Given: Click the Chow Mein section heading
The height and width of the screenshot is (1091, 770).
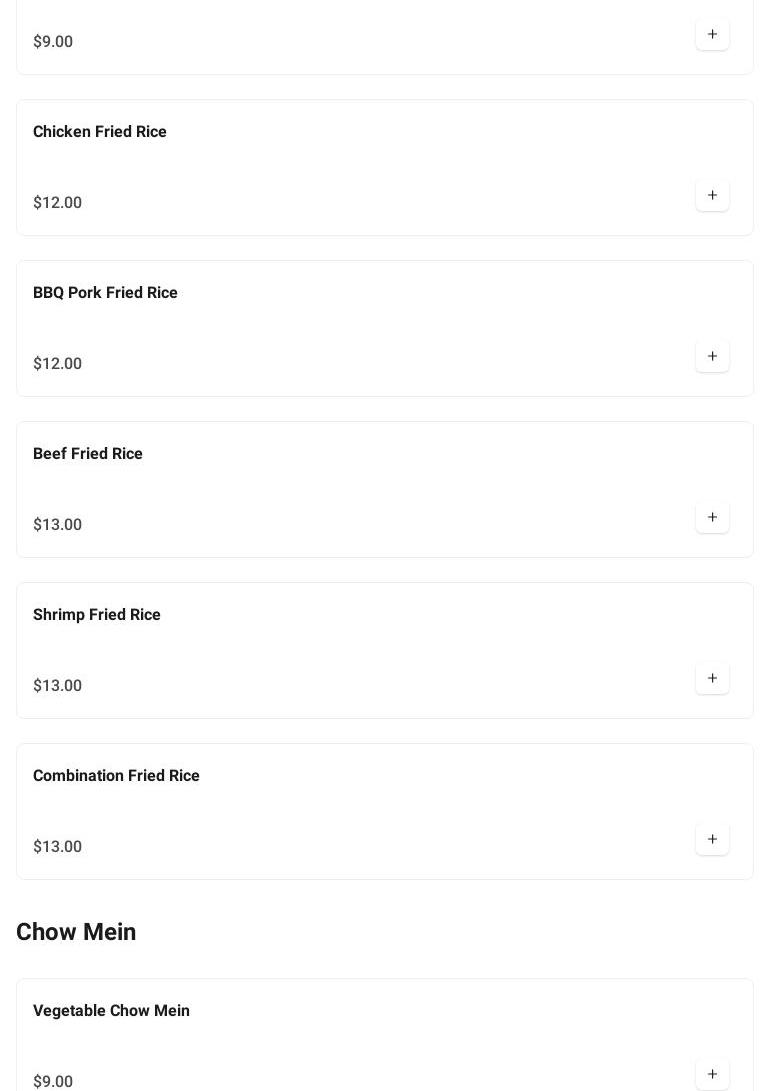Looking at the screenshot, I should [x=76, y=932].
